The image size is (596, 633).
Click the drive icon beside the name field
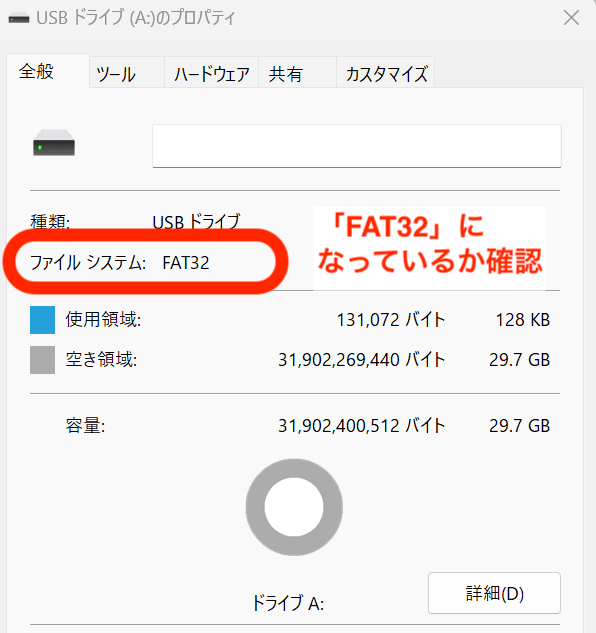[54, 143]
